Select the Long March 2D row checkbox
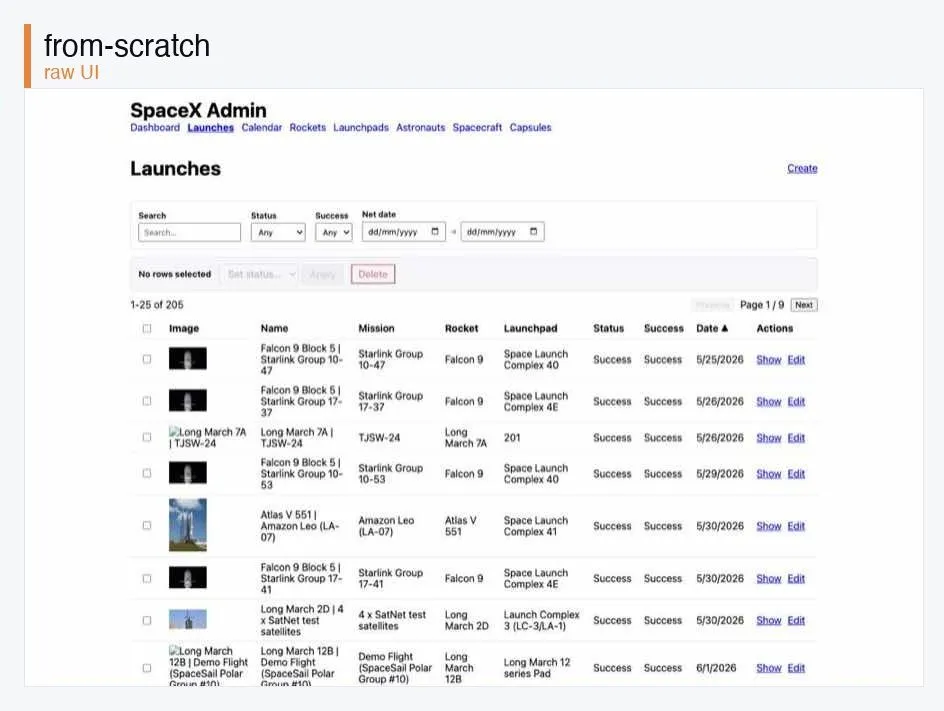944x711 pixels. pyautogui.click(x=147, y=620)
